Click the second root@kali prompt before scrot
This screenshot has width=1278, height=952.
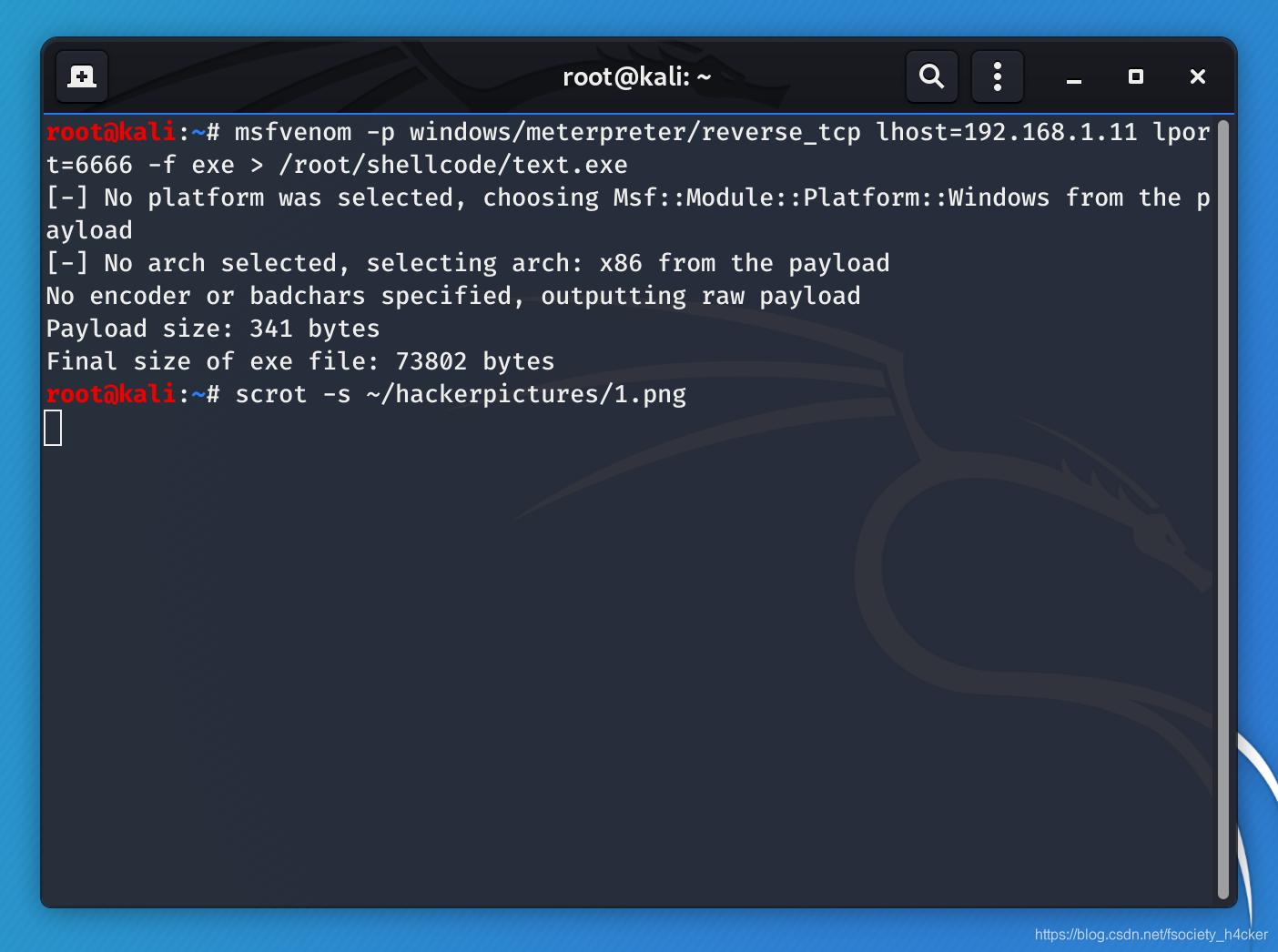pyautogui.click(x=133, y=394)
